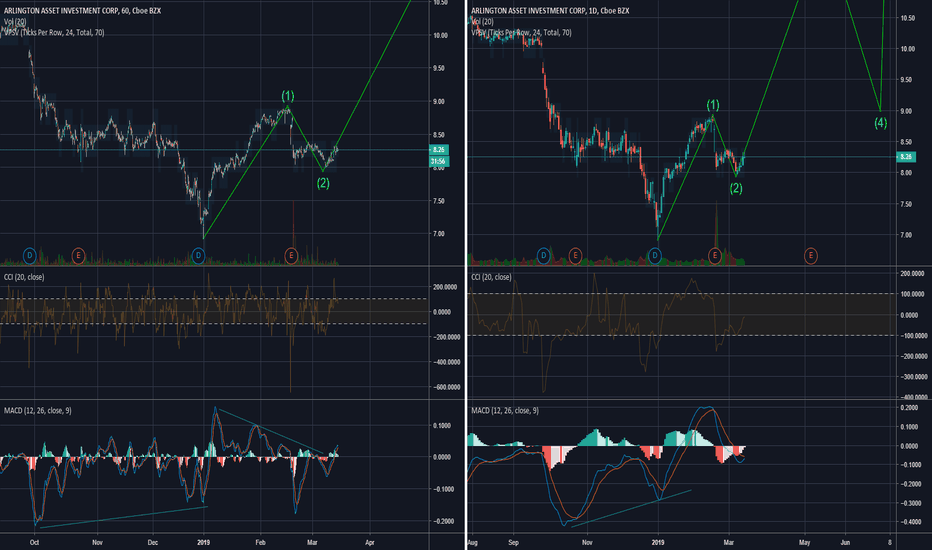Image resolution: width=932 pixels, height=550 pixels.
Task: Click the -0.2000 value on the 60-minute MACD scale
Action: [x=442, y=521]
